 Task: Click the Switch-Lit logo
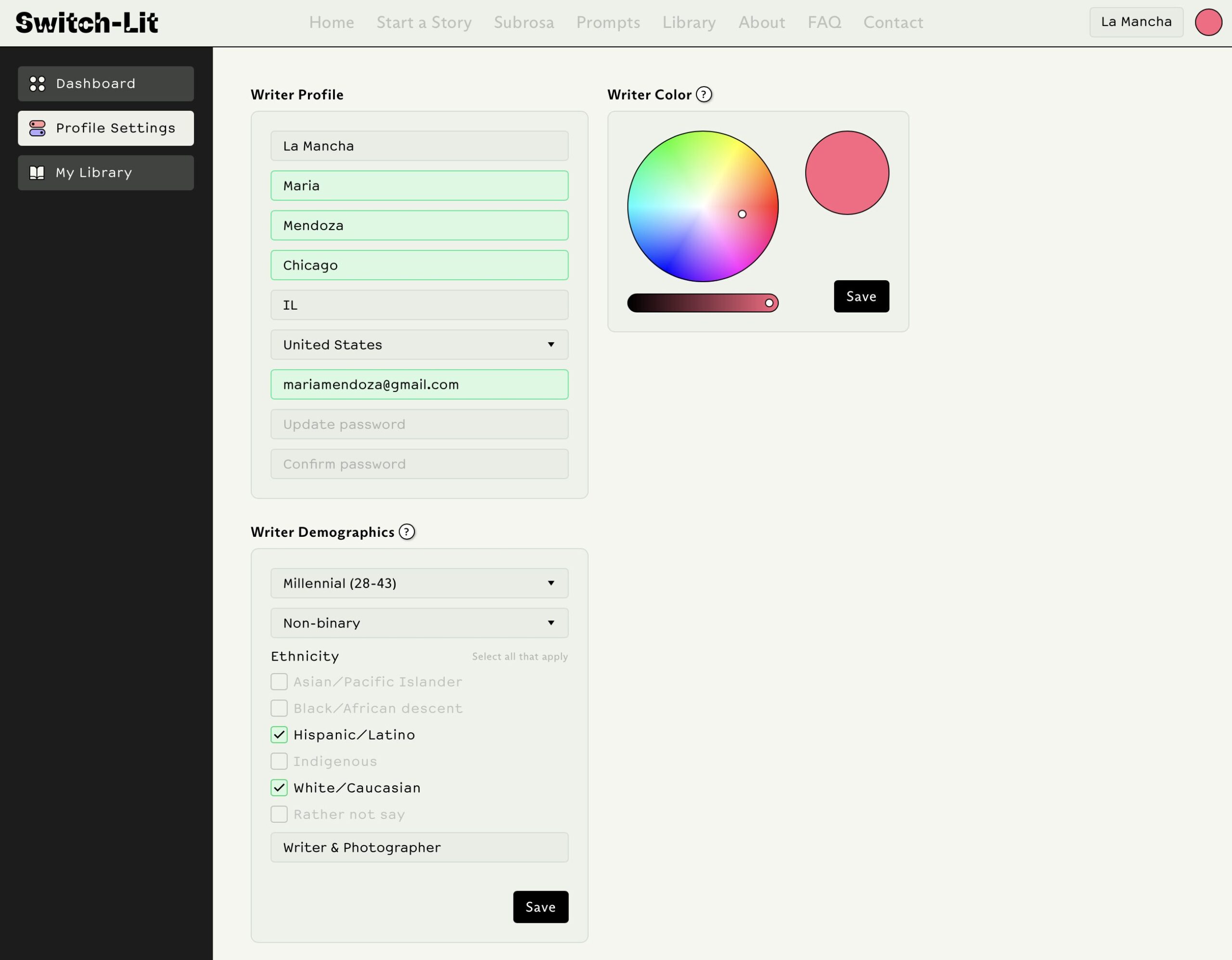(x=87, y=23)
